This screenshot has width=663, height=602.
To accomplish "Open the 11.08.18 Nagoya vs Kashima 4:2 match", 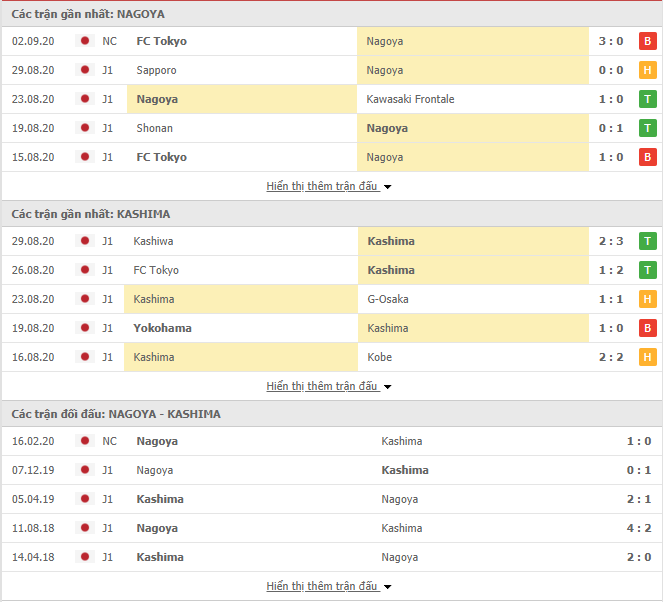I will pos(331,528).
